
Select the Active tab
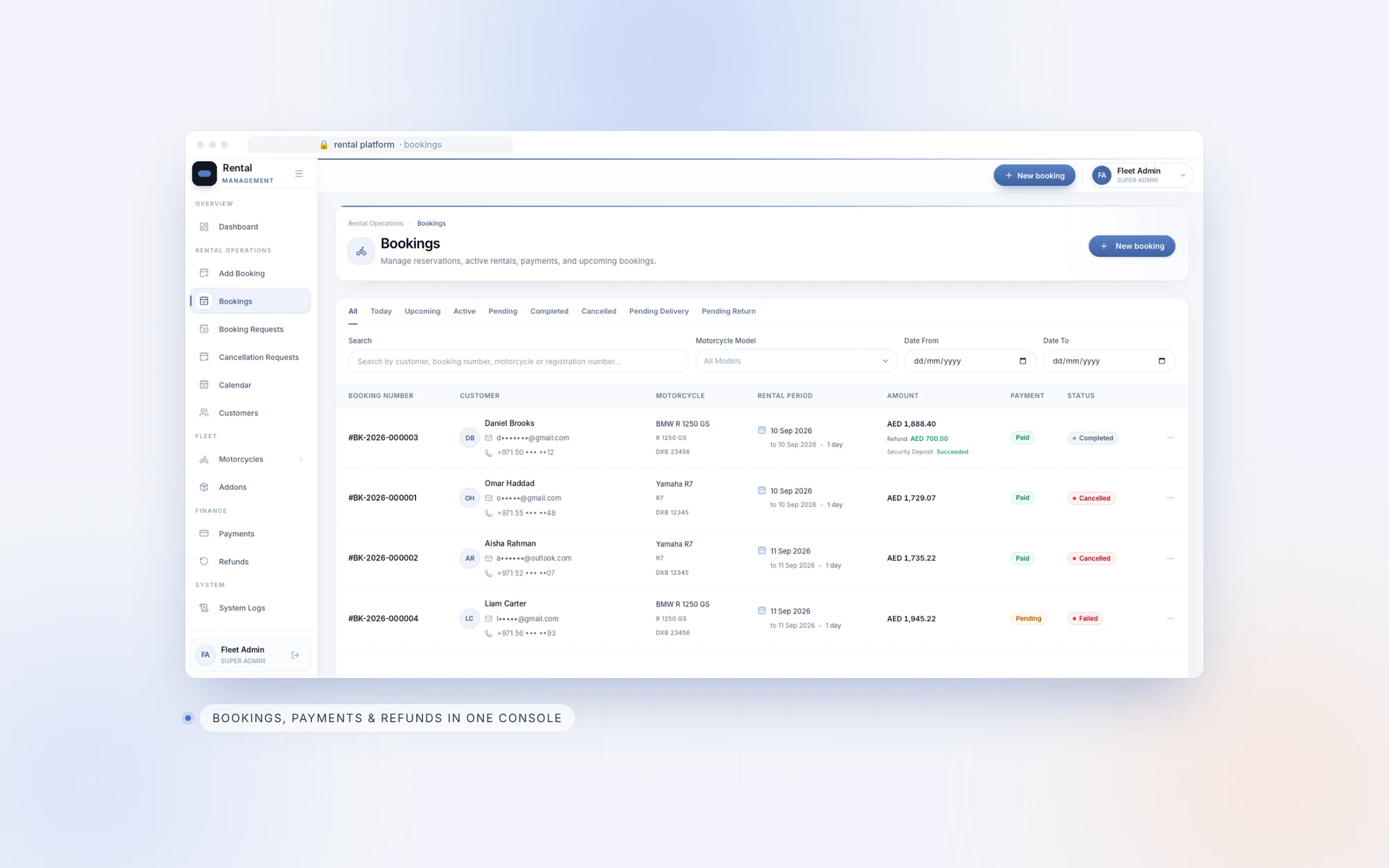tap(465, 311)
